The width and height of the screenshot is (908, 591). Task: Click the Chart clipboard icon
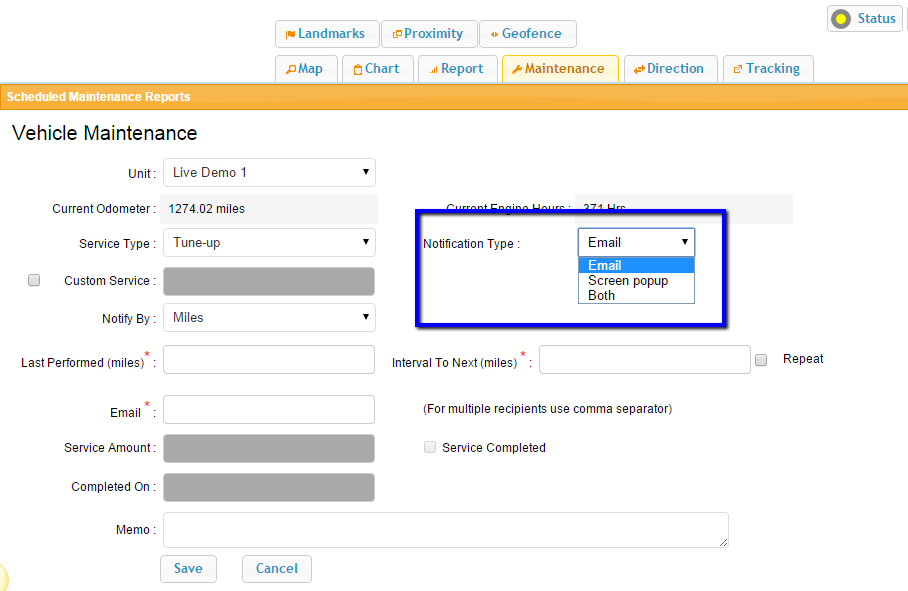coord(358,69)
